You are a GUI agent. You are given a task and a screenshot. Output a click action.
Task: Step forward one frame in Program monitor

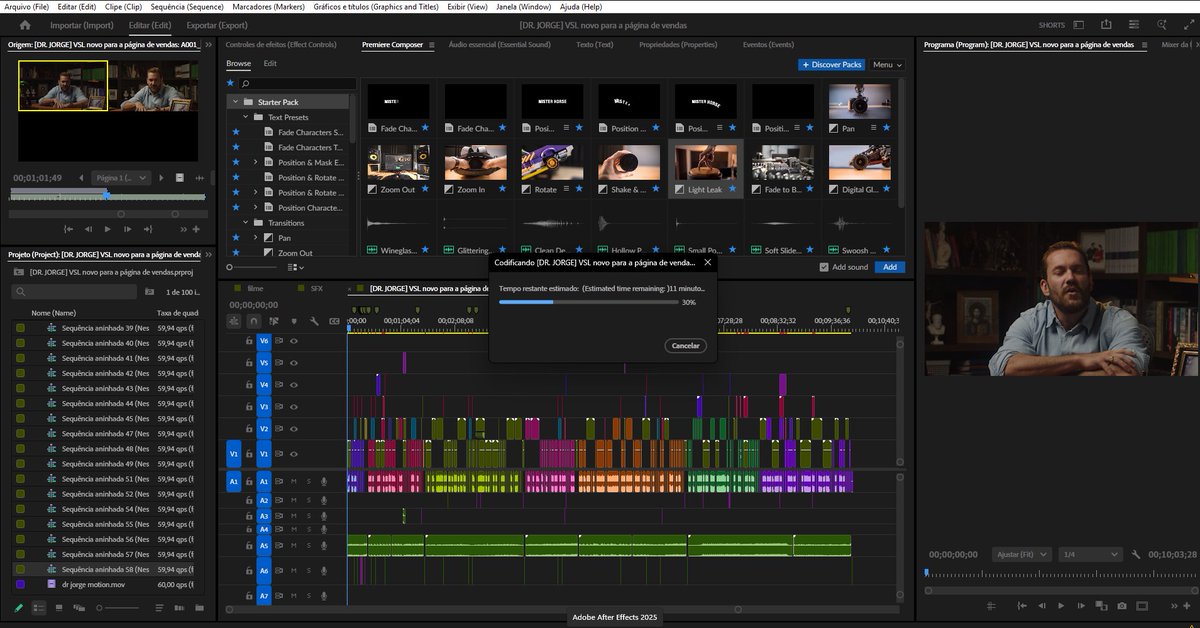click(1081, 606)
